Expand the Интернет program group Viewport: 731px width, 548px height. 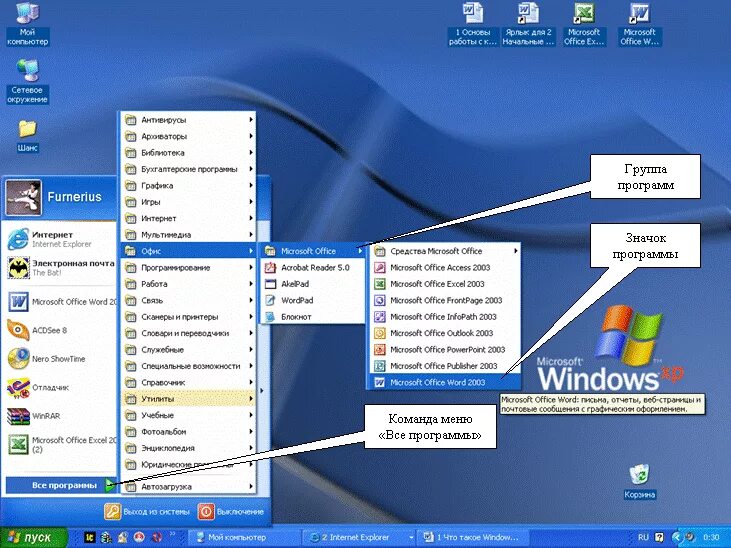tap(188, 218)
